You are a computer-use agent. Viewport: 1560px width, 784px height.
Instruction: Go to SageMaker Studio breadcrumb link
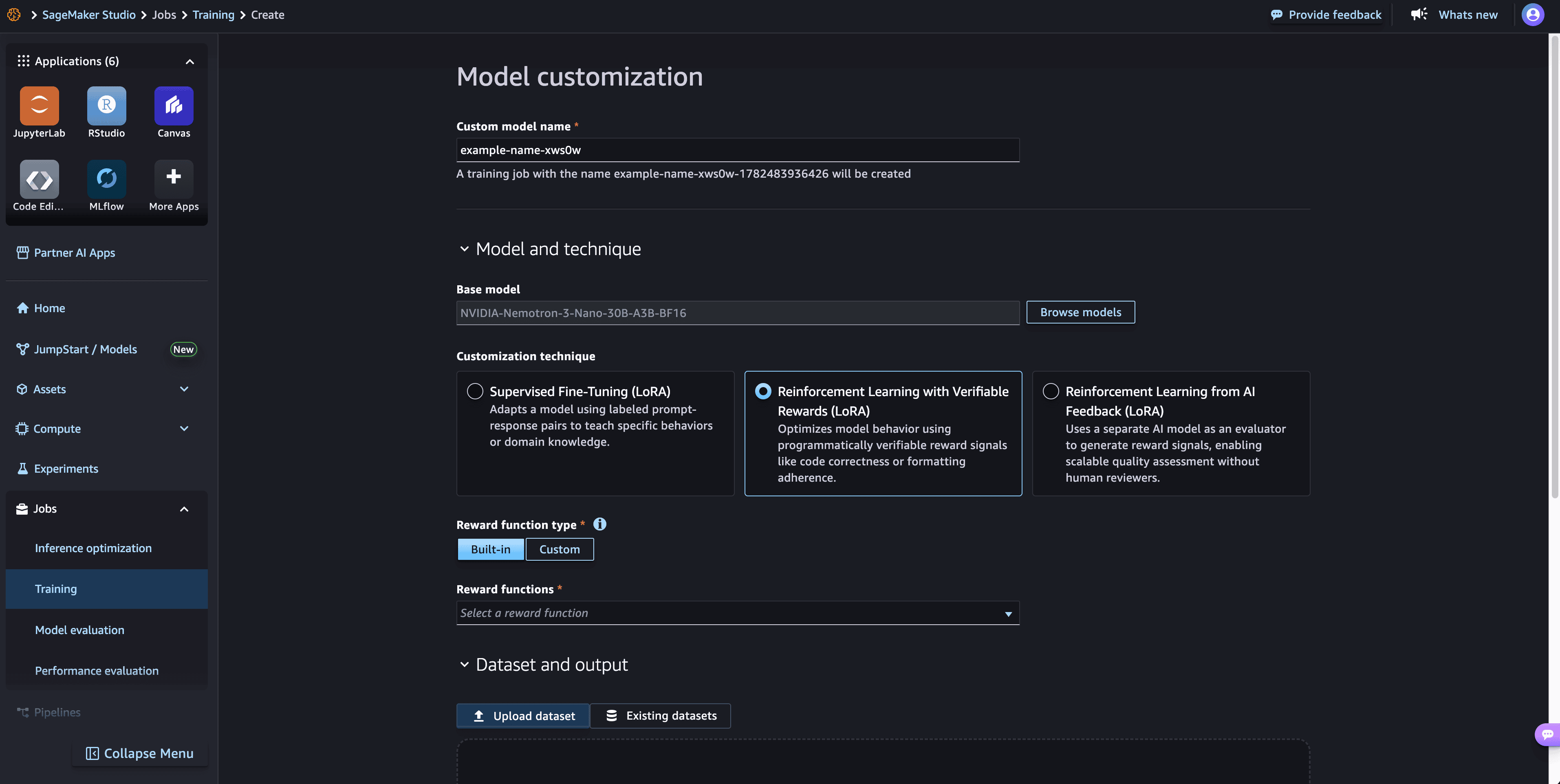point(89,15)
